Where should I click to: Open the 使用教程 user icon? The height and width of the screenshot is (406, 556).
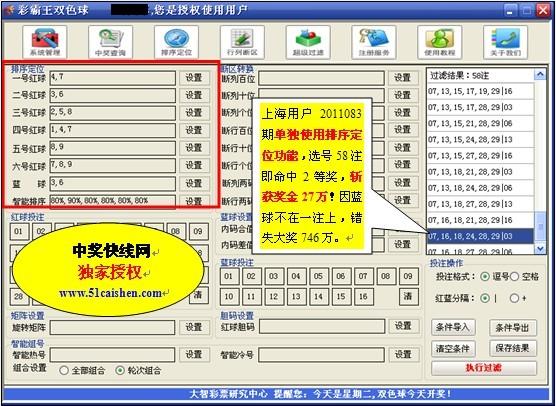pos(440,41)
